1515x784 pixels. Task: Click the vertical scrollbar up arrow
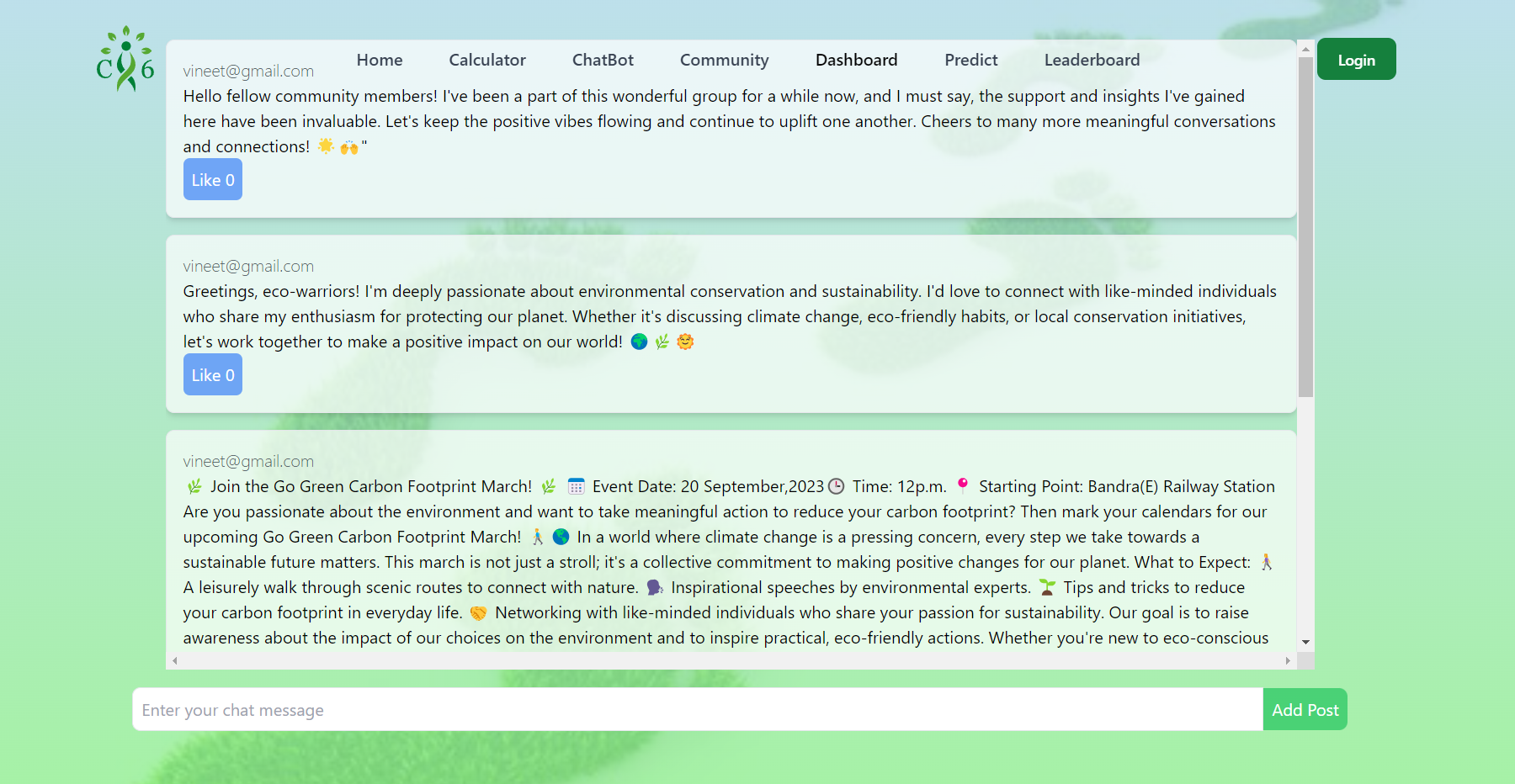pos(1305,49)
